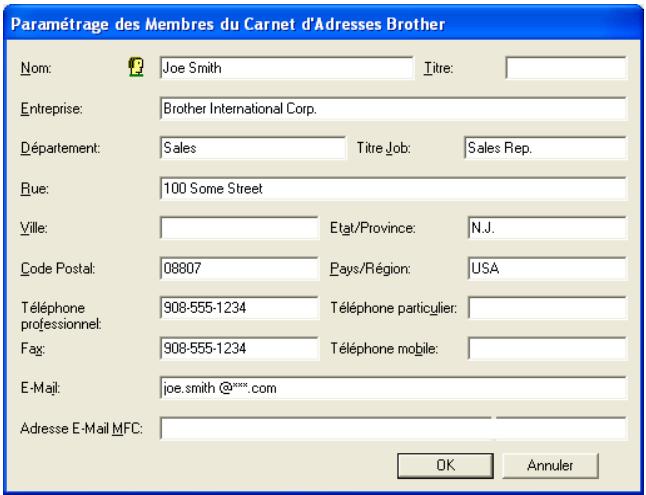The width and height of the screenshot is (646, 495).
Task: Click the Téléphone professionnel number field
Action: 239,307
